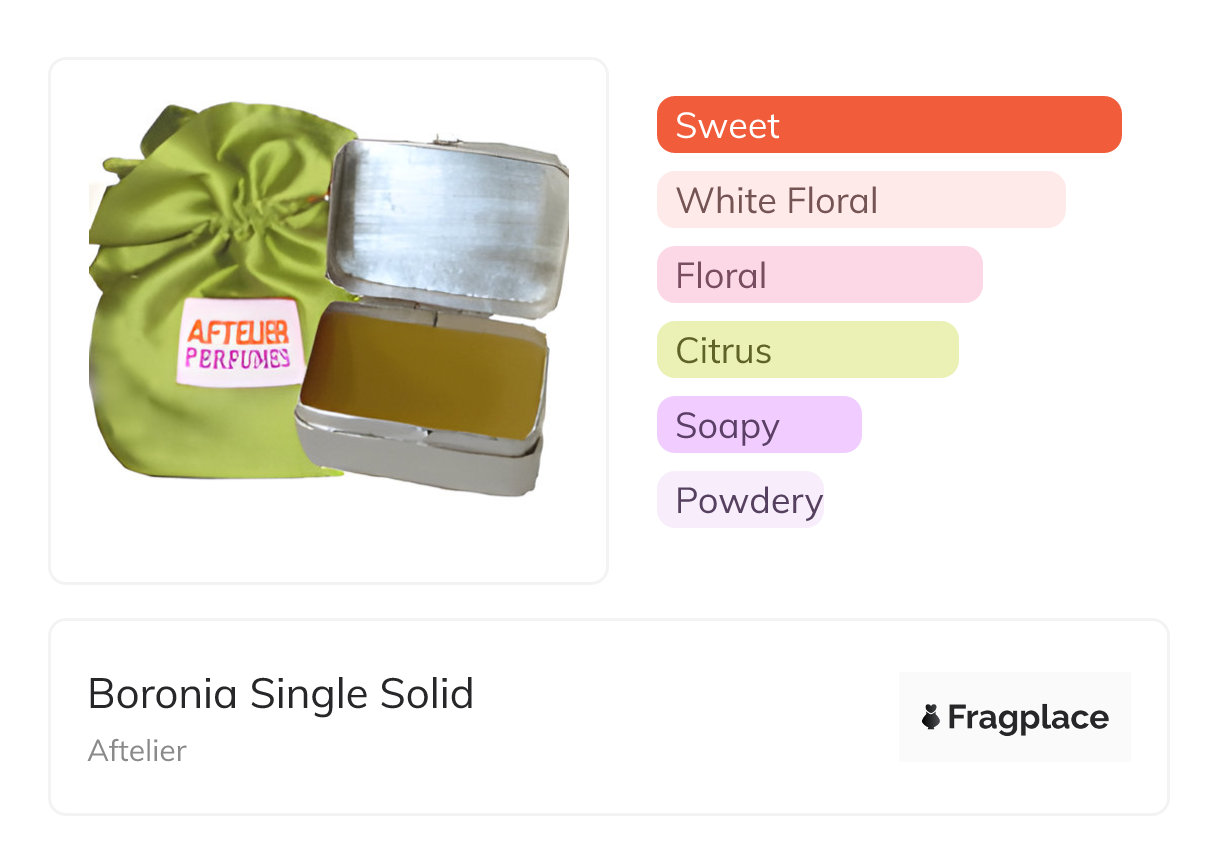This screenshot has width=1218, height=864.
Task: Choose the green Citrus accord bar
Action: pos(807,350)
